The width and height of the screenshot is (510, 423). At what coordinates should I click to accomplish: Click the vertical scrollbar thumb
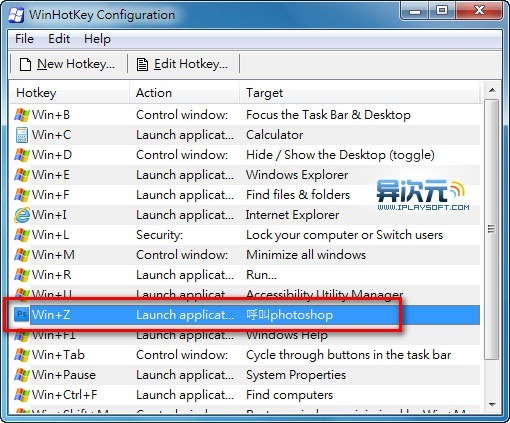coord(492,229)
